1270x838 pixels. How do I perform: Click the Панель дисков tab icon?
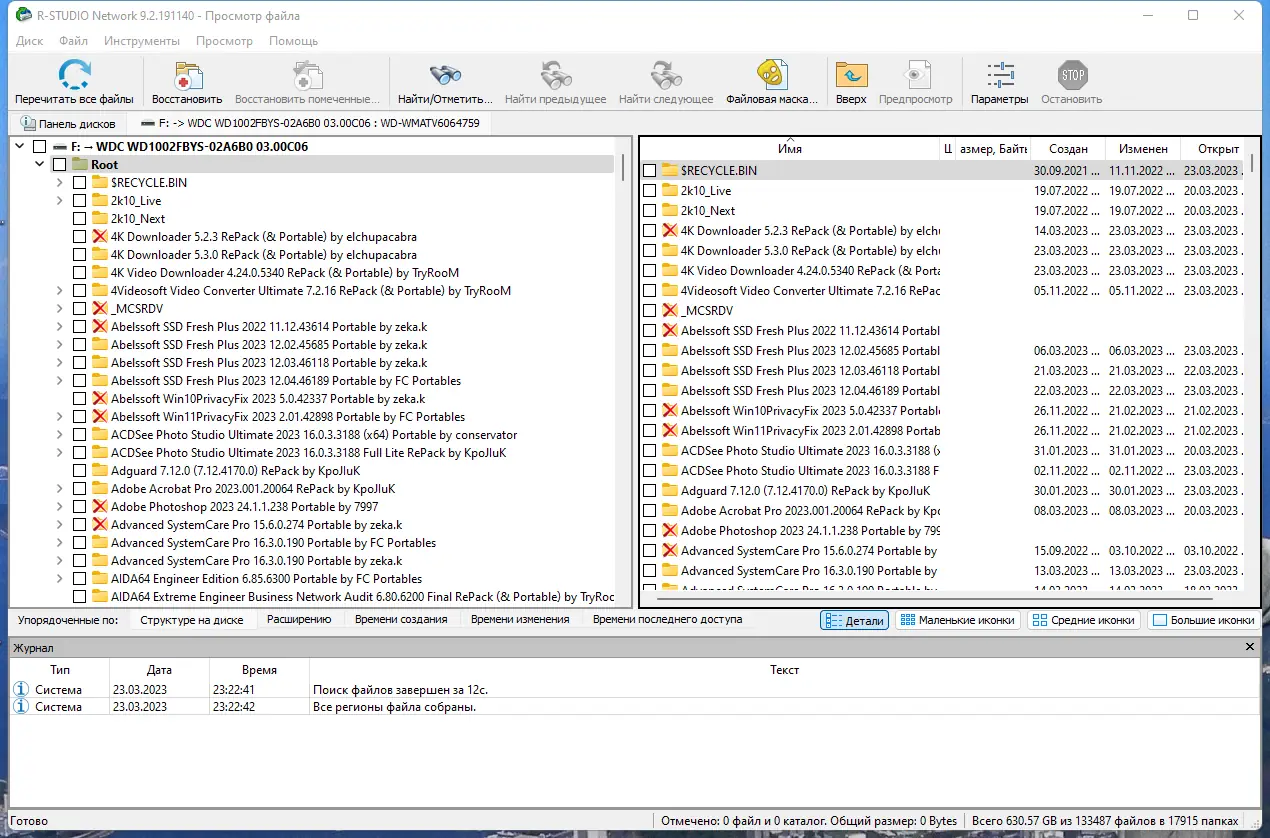28,124
